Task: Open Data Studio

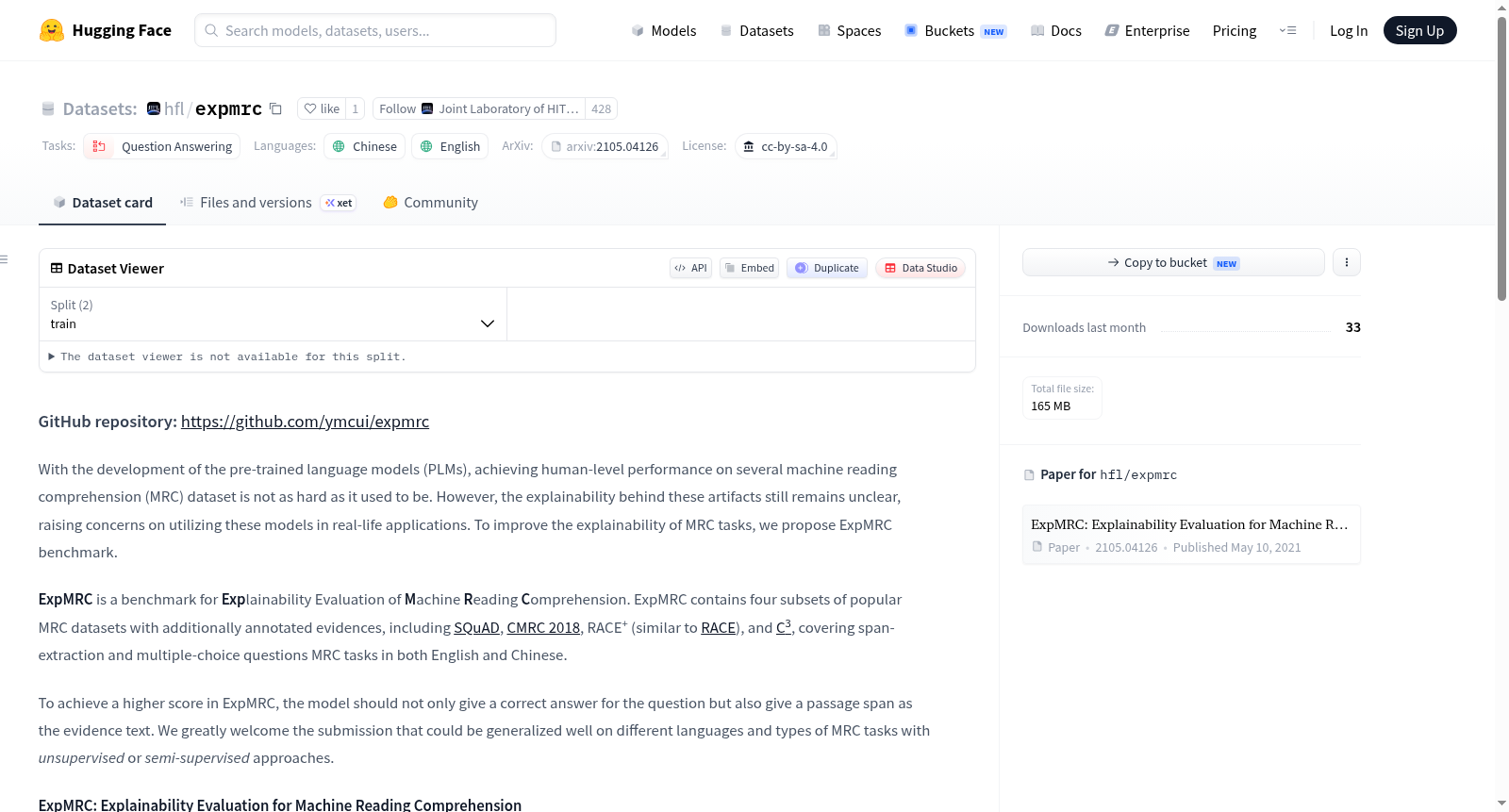Action: [x=920, y=268]
